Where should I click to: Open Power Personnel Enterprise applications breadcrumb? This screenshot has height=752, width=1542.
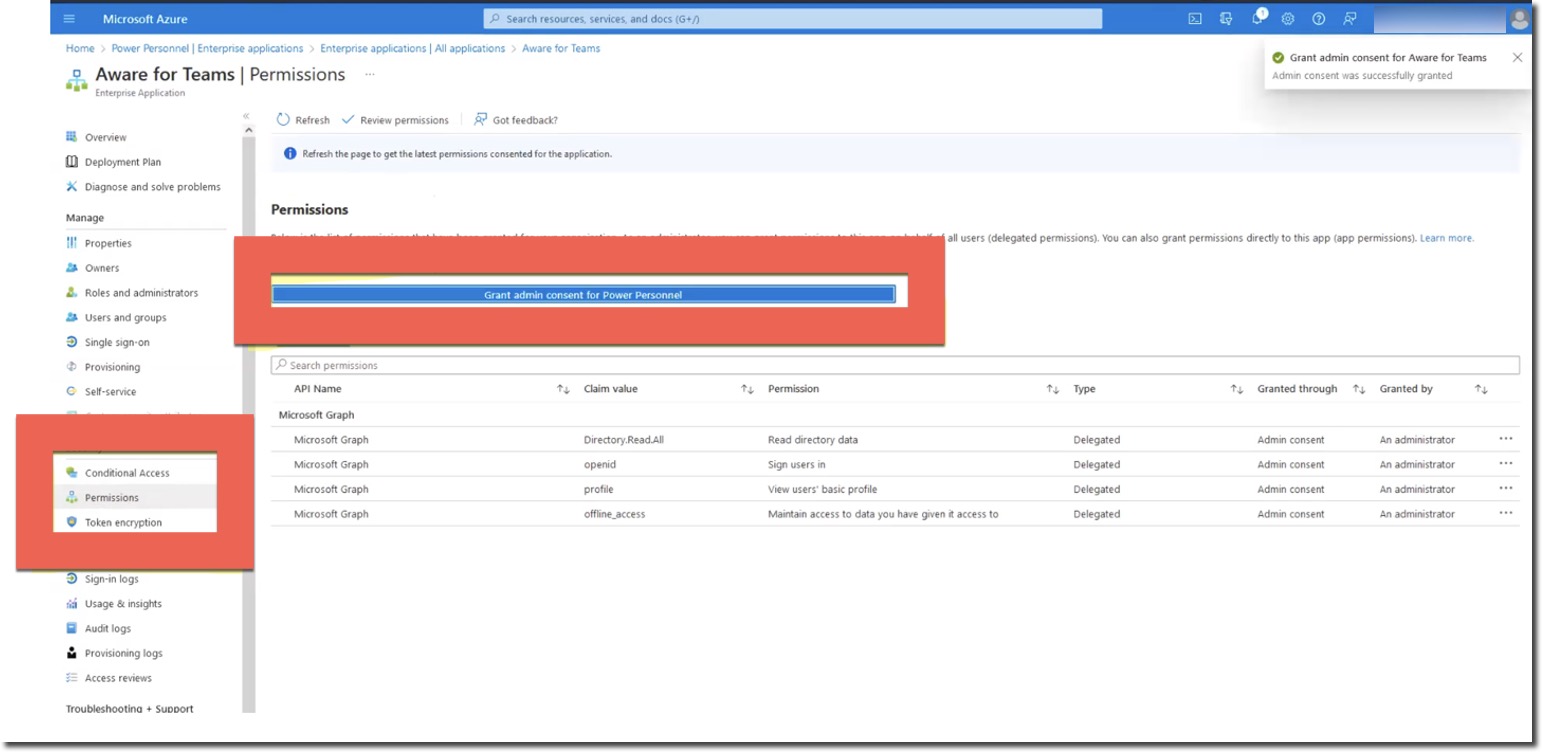pyautogui.click(x=208, y=48)
